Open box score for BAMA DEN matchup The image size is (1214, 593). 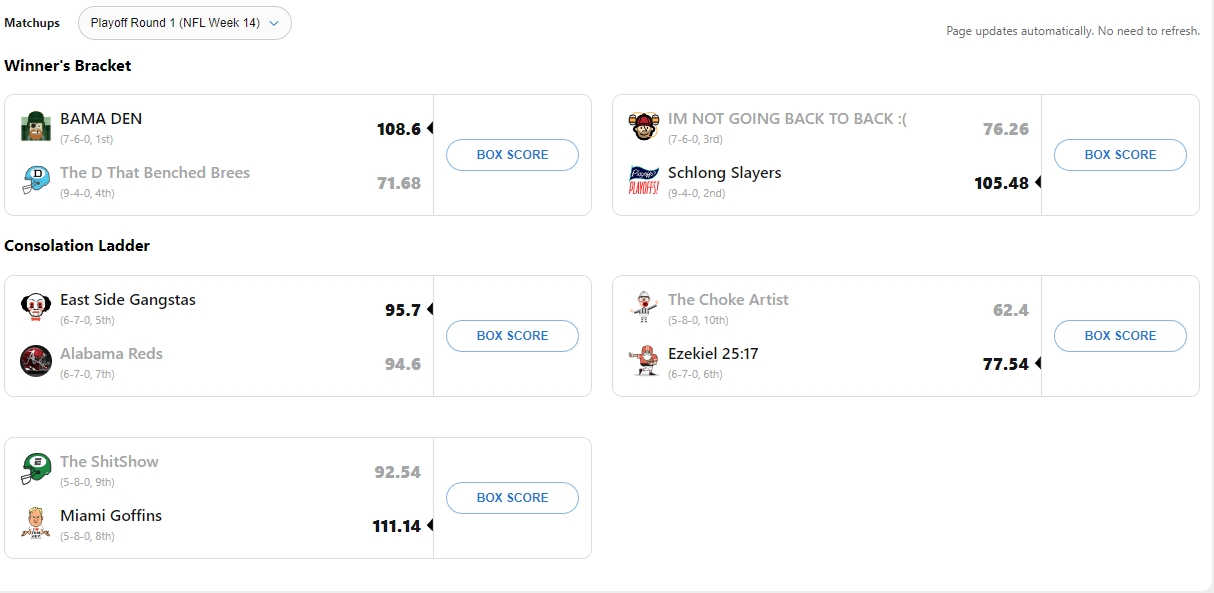coord(512,155)
